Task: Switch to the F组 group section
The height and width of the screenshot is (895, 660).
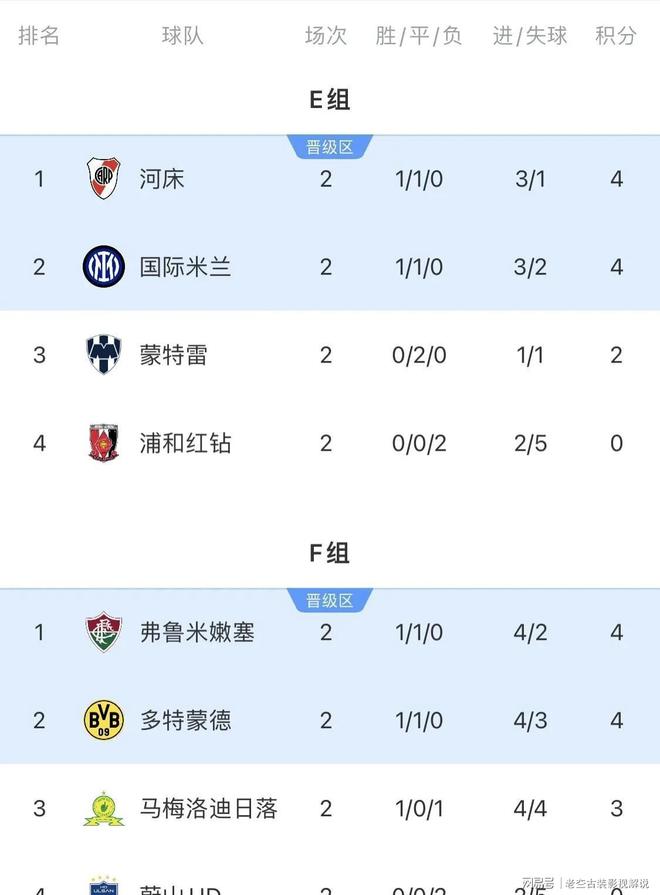Action: (x=330, y=553)
